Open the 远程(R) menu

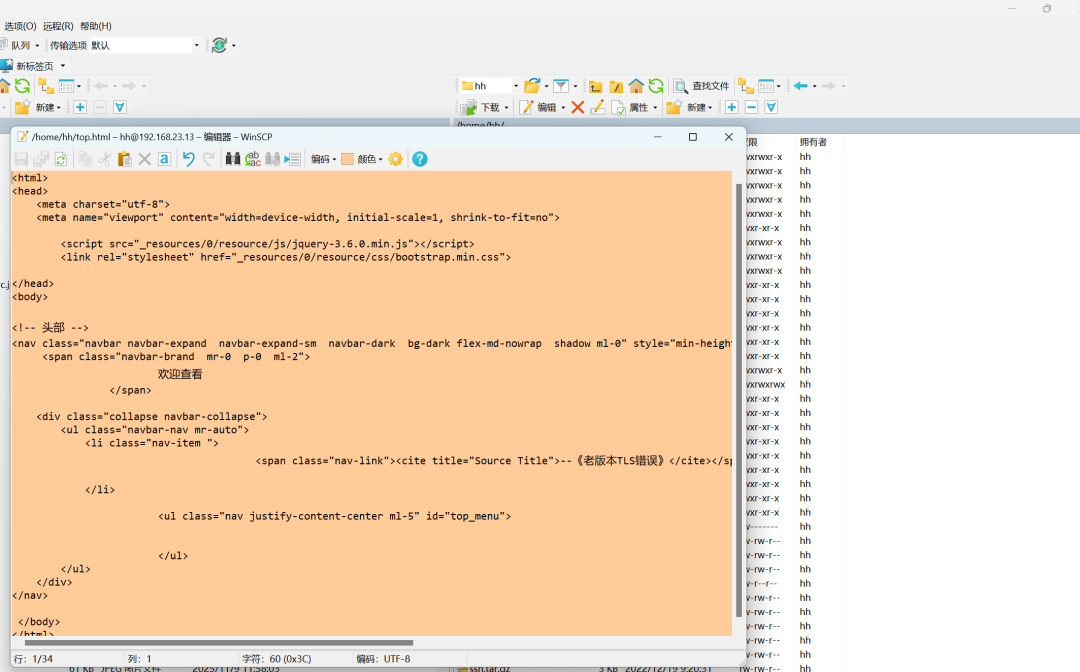[58, 26]
